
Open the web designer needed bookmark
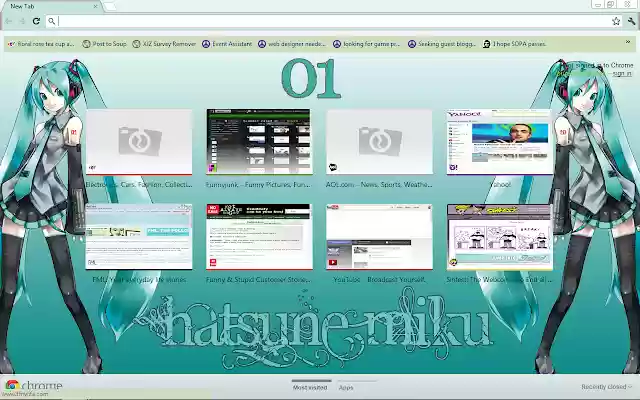click(292, 44)
